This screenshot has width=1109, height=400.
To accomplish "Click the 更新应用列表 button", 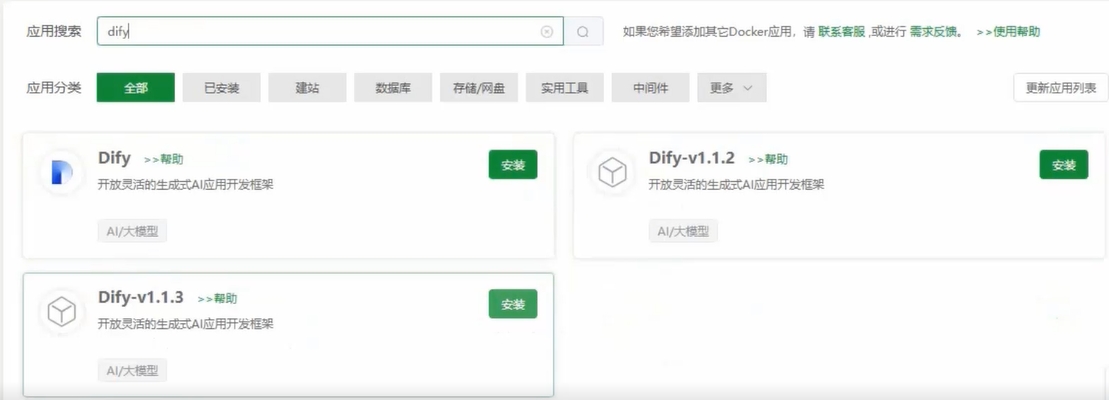I will tap(1061, 88).
